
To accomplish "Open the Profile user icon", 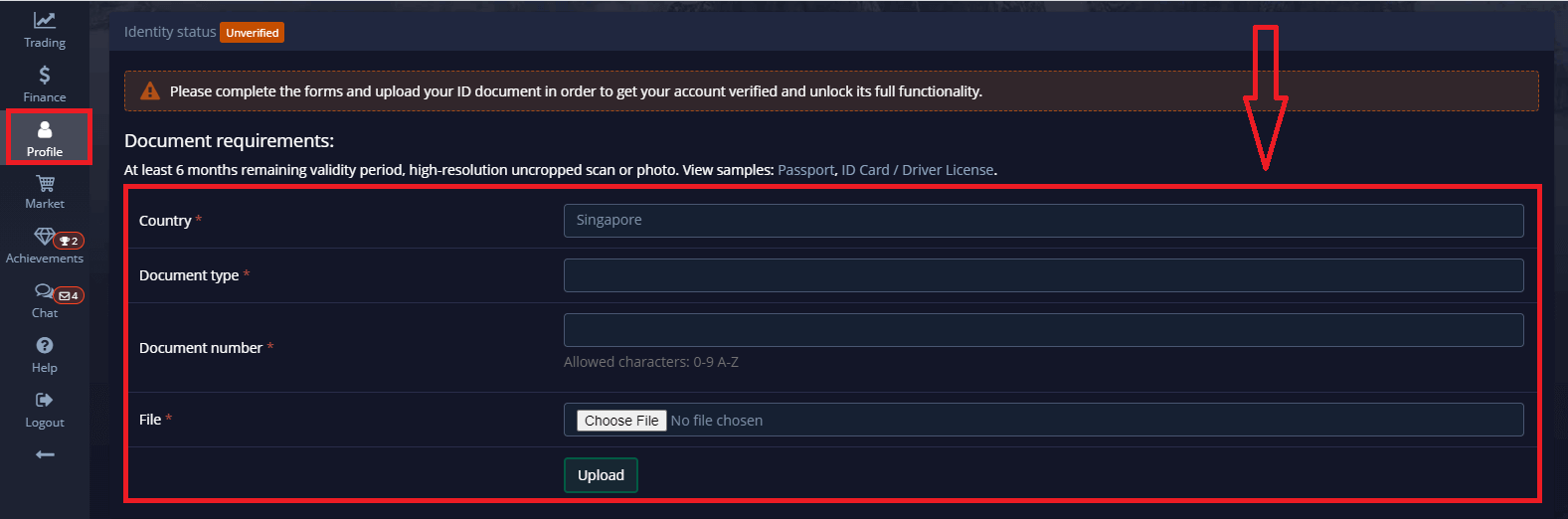I will 45,130.
